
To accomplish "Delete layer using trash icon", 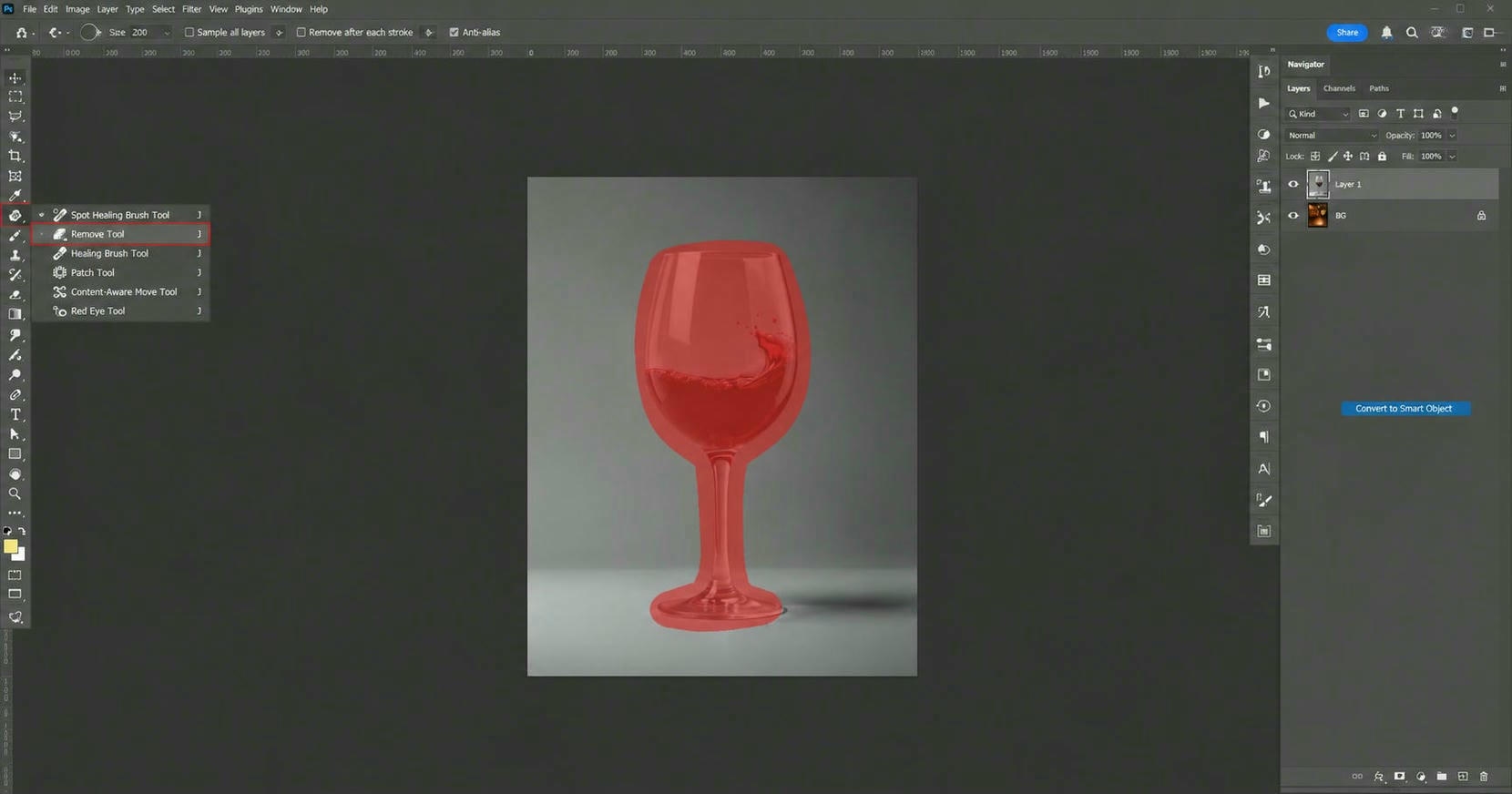I will tap(1484, 777).
